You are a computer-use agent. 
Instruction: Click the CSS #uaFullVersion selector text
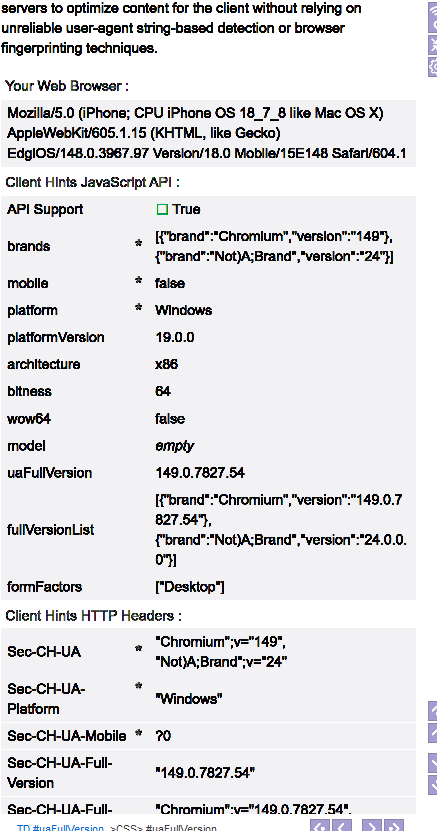pyautogui.click(x=163, y=827)
